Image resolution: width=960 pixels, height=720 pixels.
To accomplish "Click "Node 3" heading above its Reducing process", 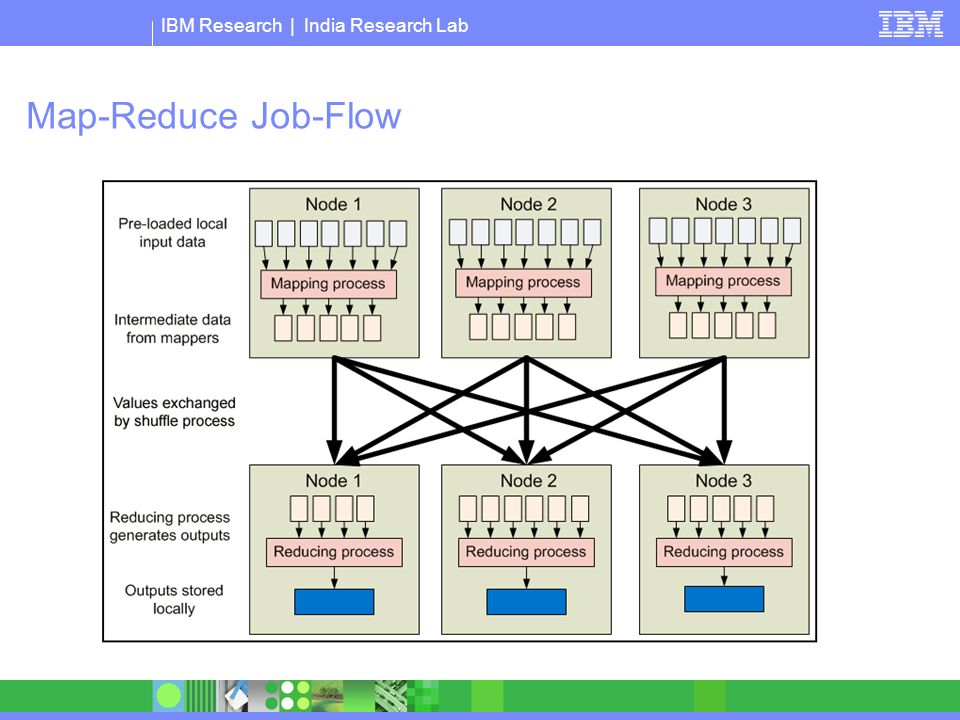I will pyautogui.click(x=724, y=481).
